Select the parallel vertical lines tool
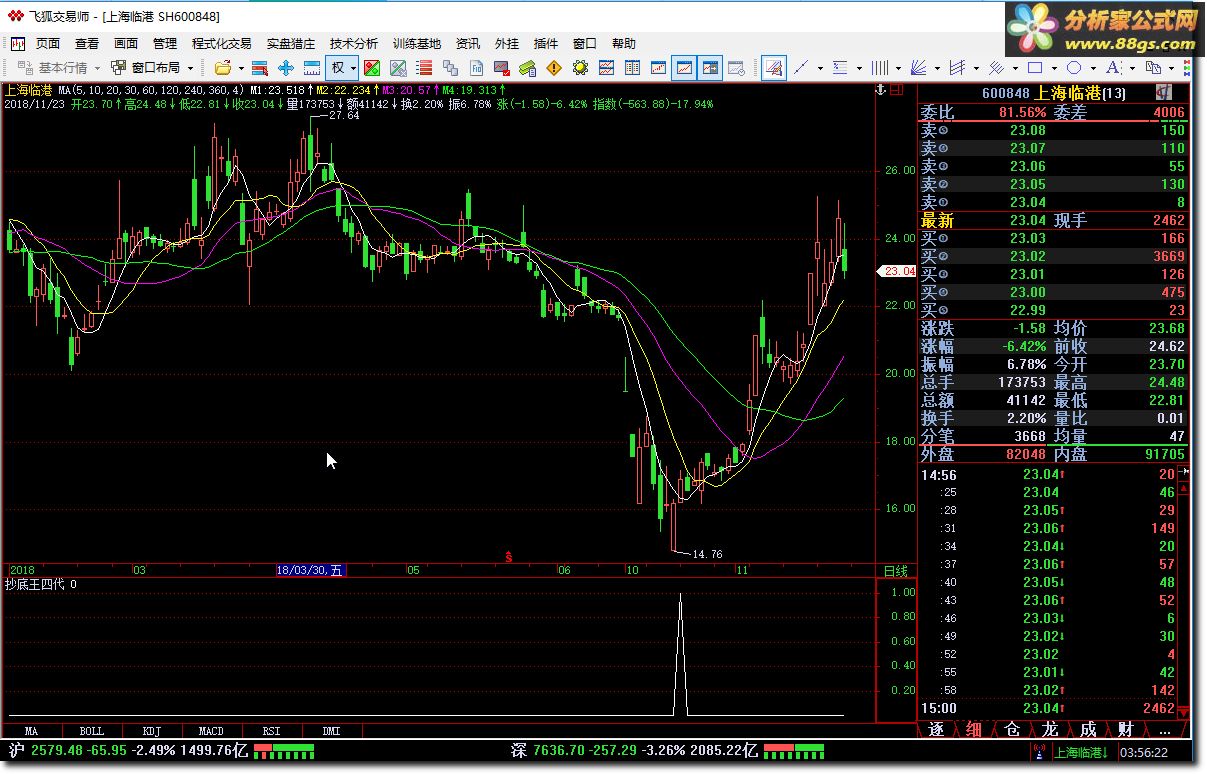This screenshot has height=774, width=1207. pyautogui.click(x=879, y=68)
